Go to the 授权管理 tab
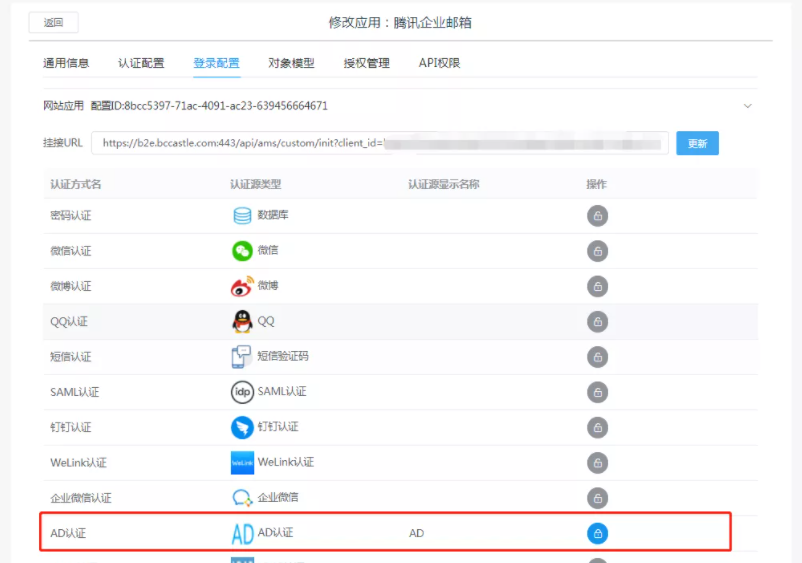Image resolution: width=802 pixels, height=563 pixels. click(367, 63)
